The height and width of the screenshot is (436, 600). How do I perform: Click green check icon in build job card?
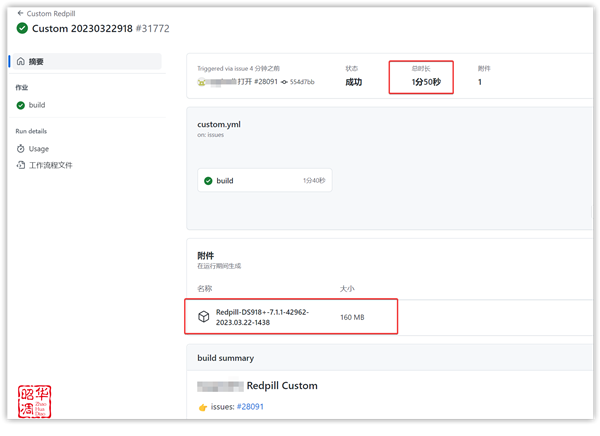208,181
